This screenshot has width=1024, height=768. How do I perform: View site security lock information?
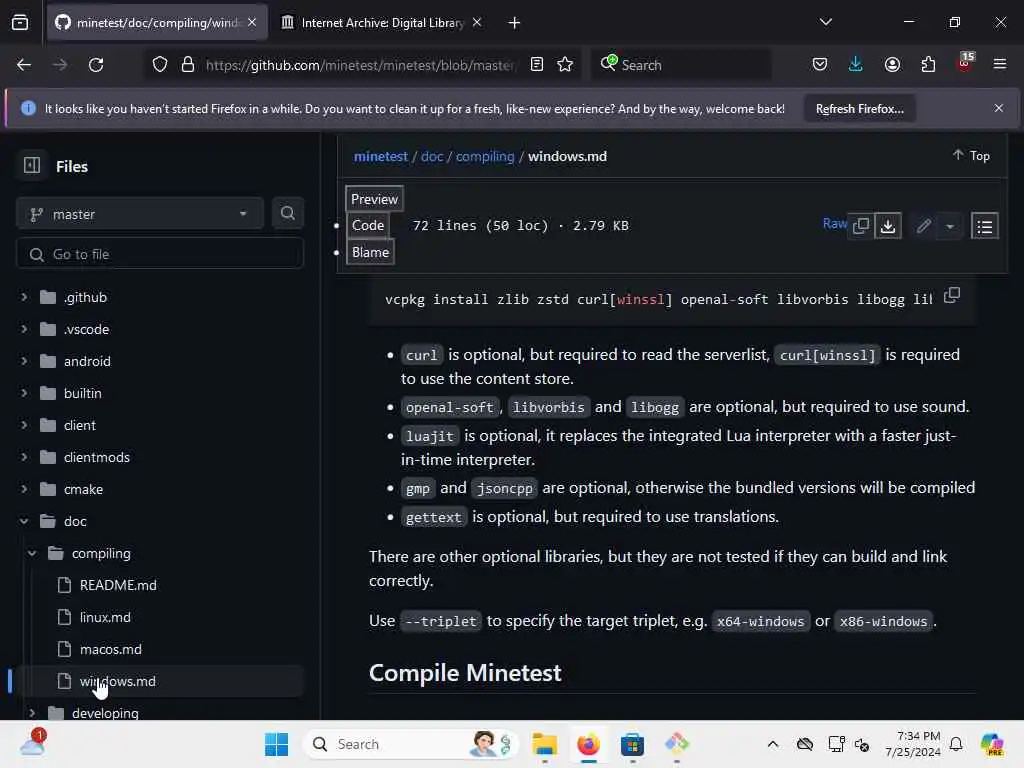tap(188, 65)
